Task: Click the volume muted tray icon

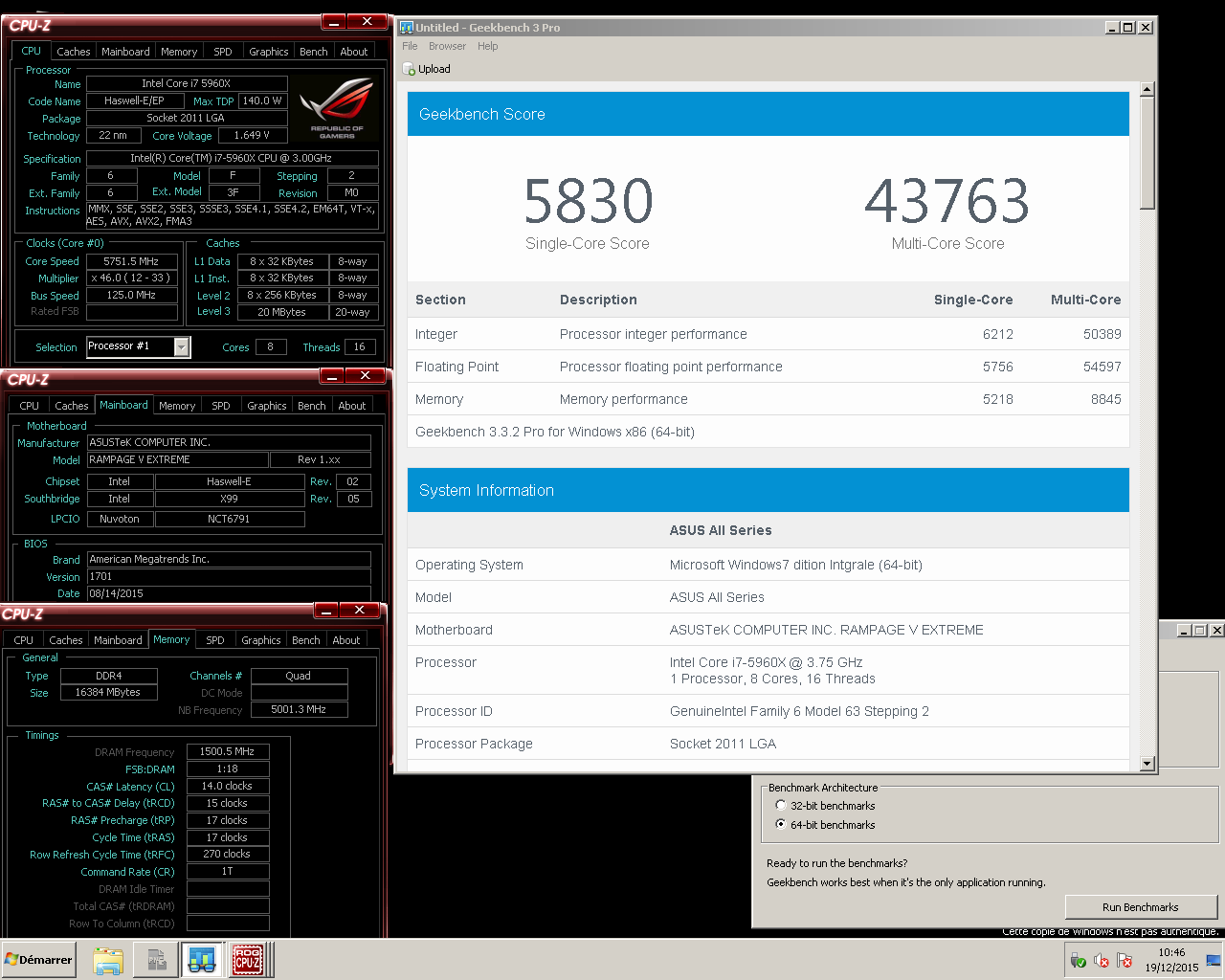Action: click(1102, 960)
